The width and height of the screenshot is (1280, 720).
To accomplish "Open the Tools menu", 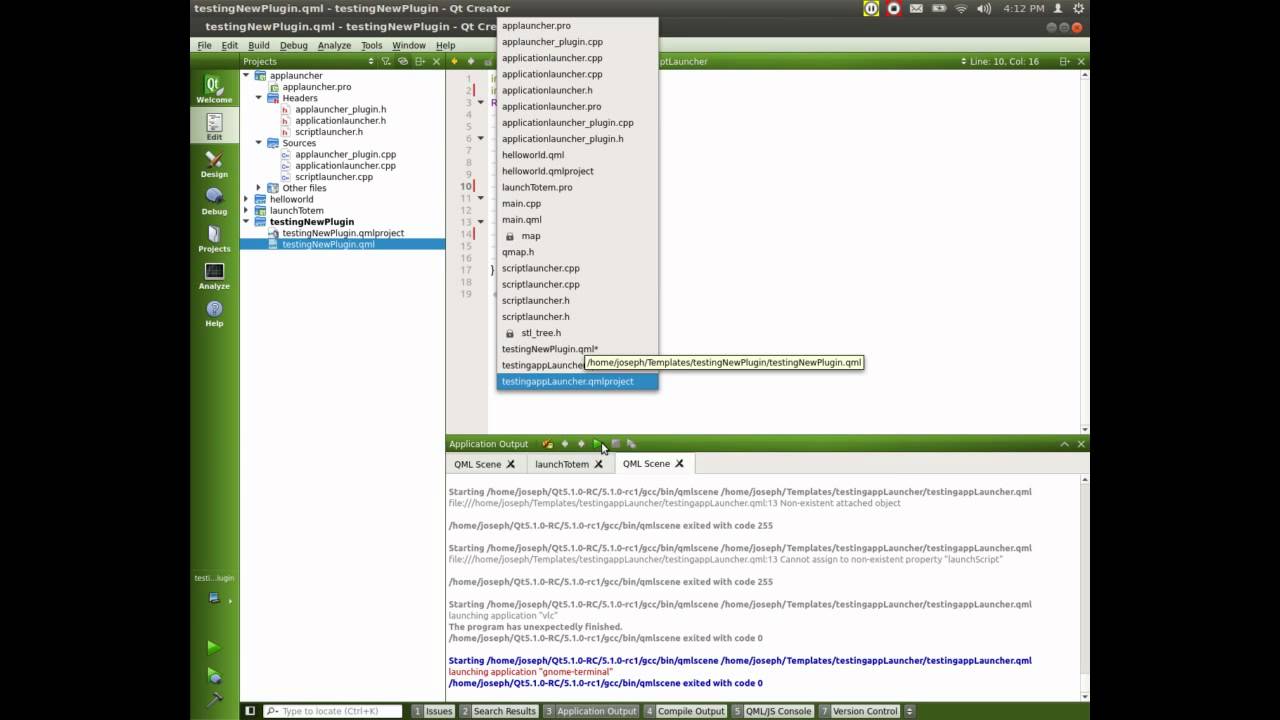I will pyautogui.click(x=371, y=45).
